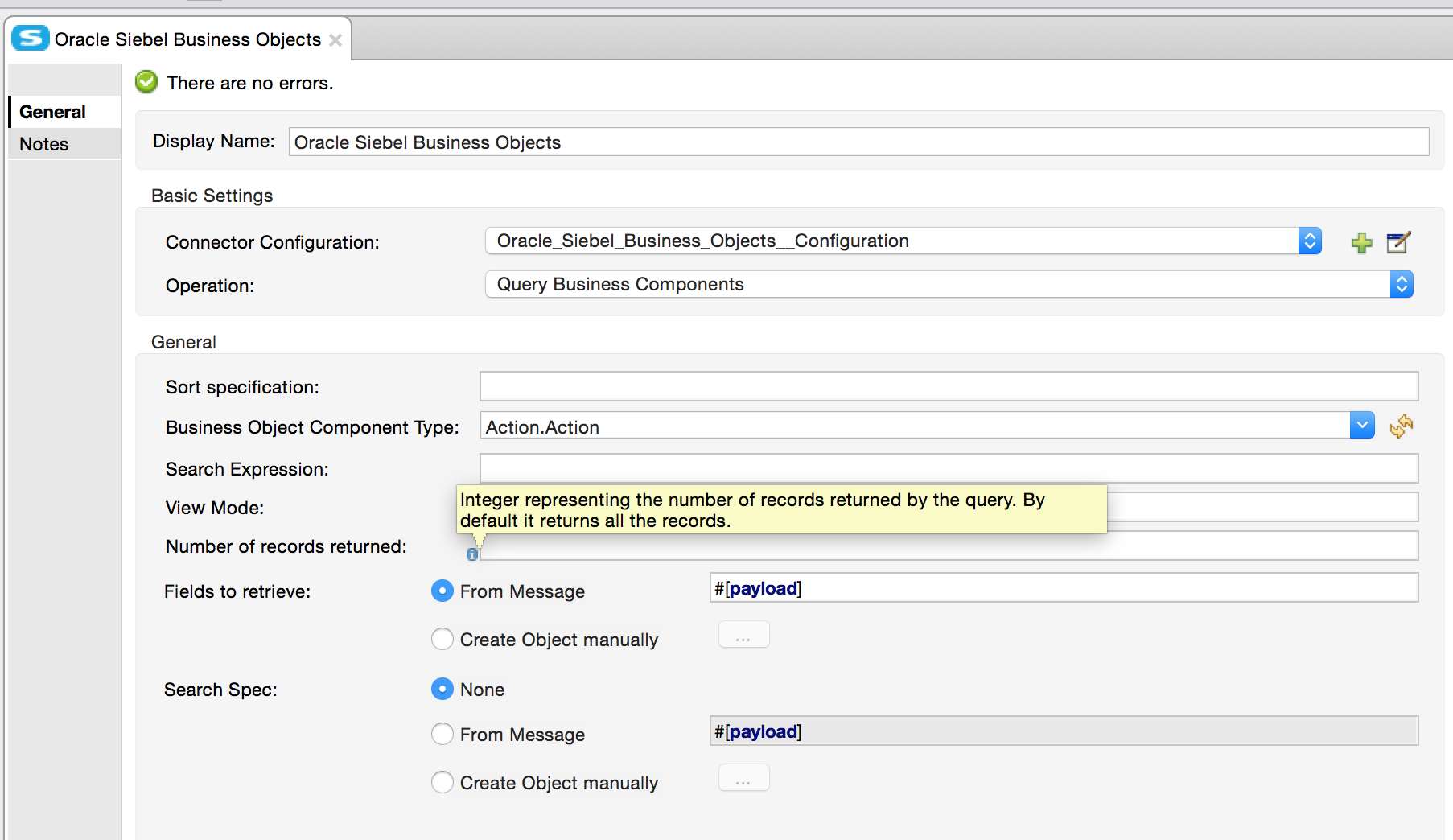Screen dimensions: 1453x840
Task: Click the Sort specification input field
Action: (x=948, y=386)
